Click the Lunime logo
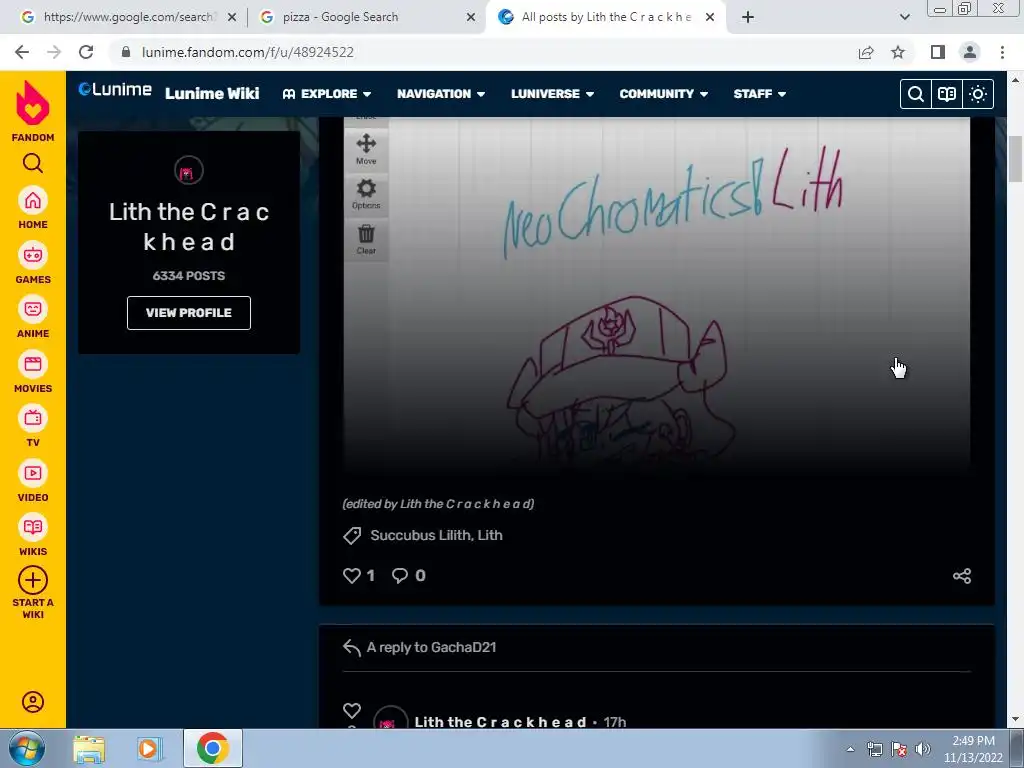Viewport: 1024px width, 768px height. click(x=115, y=89)
